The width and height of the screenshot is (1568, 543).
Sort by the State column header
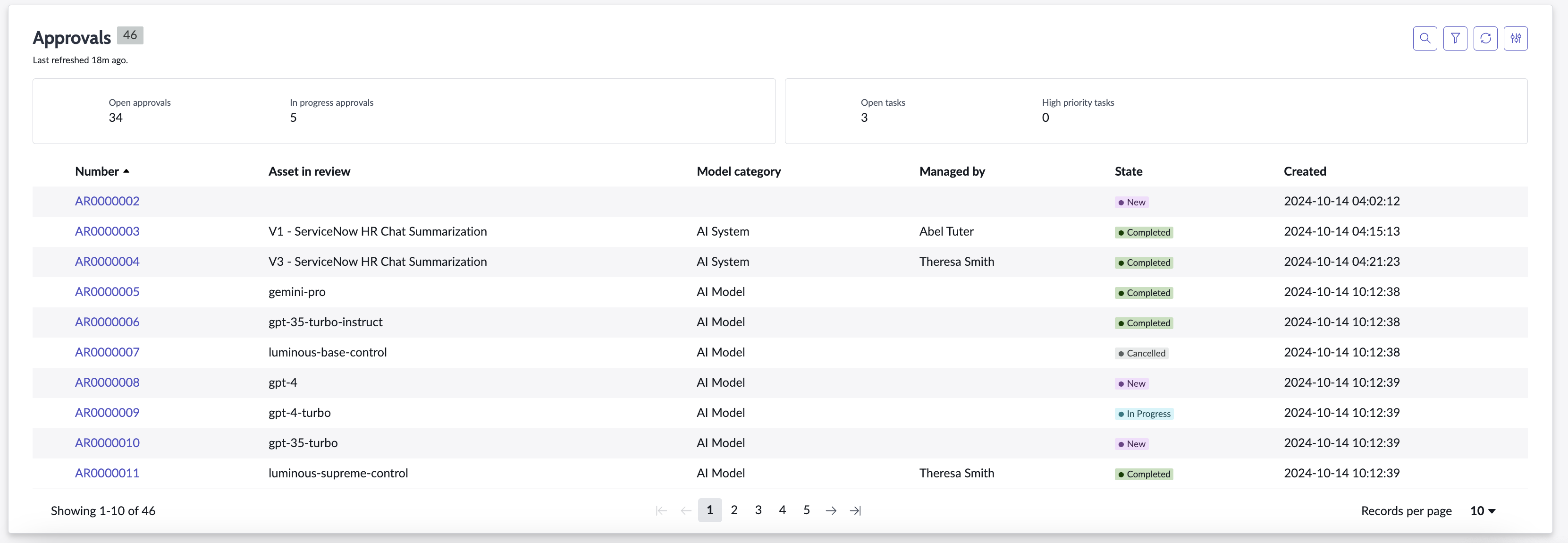tap(1129, 172)
